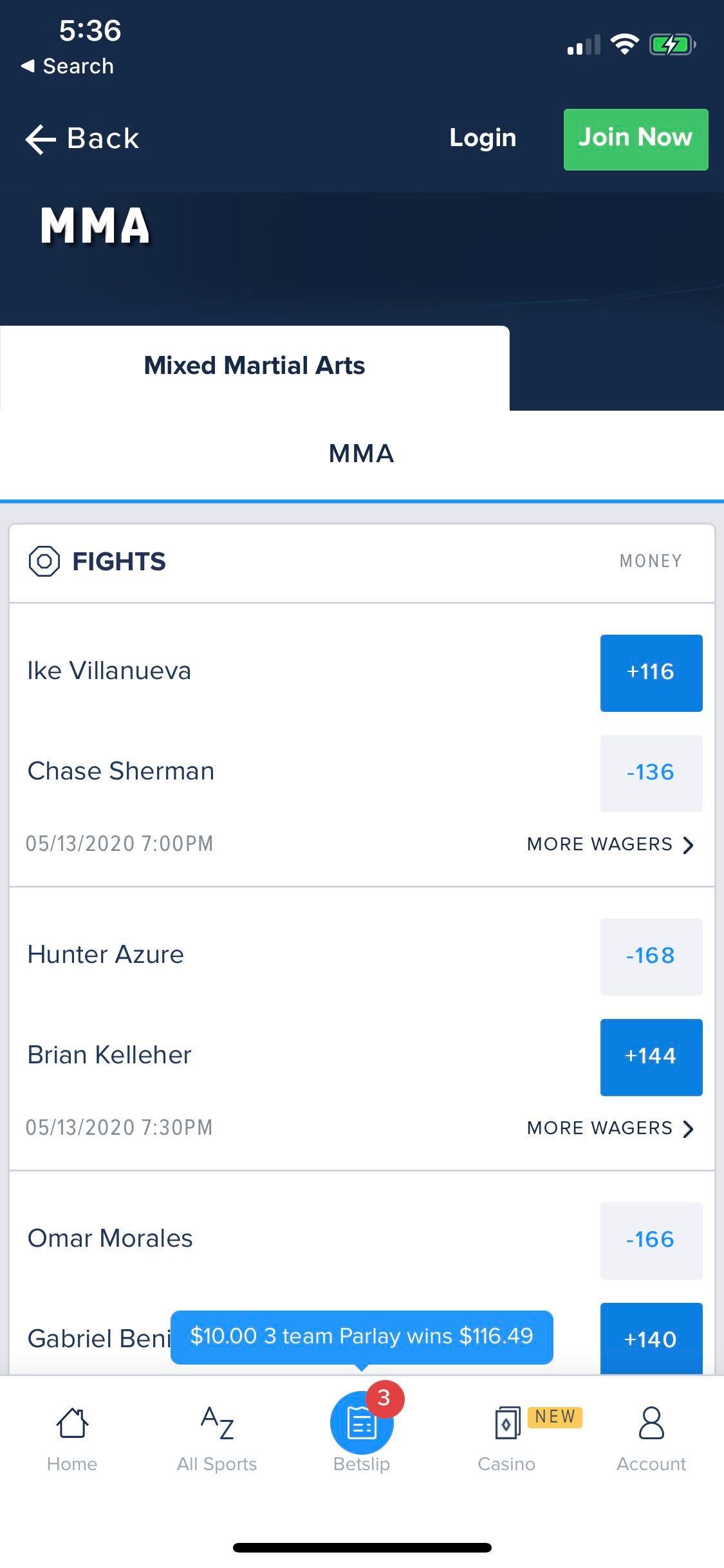The width and height of the screenshot is (724, 1568).
Task: Select Chase Sherman -136 odds
Action: pos(651,773)
